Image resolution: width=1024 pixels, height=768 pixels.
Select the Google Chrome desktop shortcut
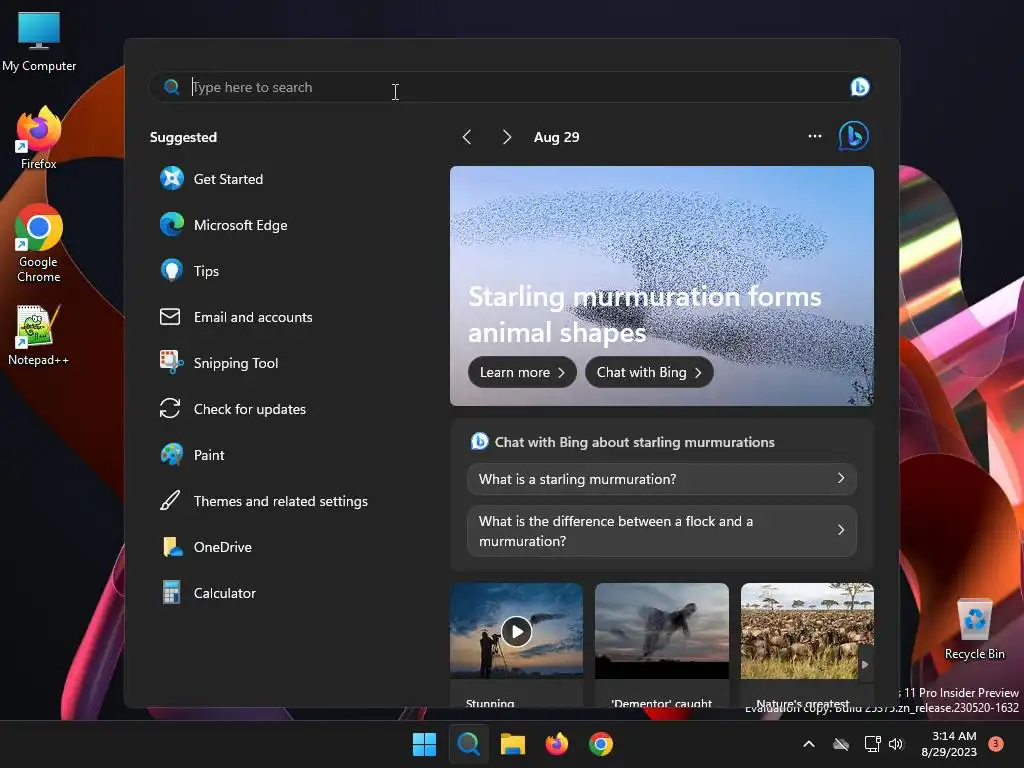point(39,243)
